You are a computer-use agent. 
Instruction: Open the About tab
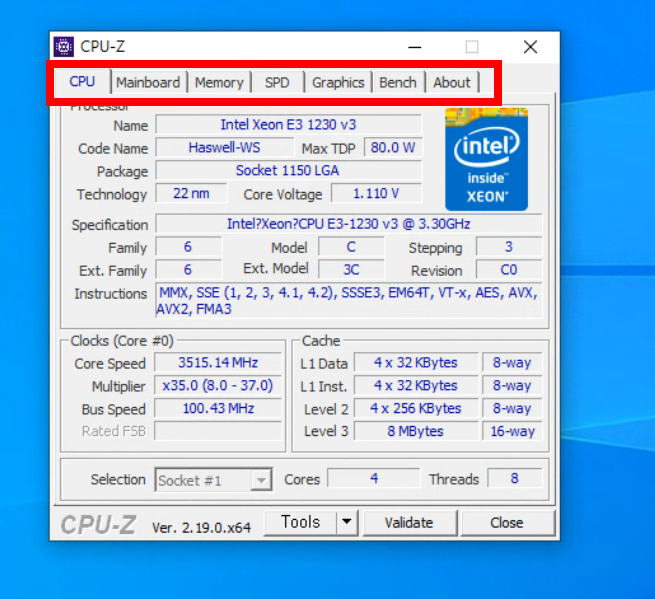click(x=452, y=82)
